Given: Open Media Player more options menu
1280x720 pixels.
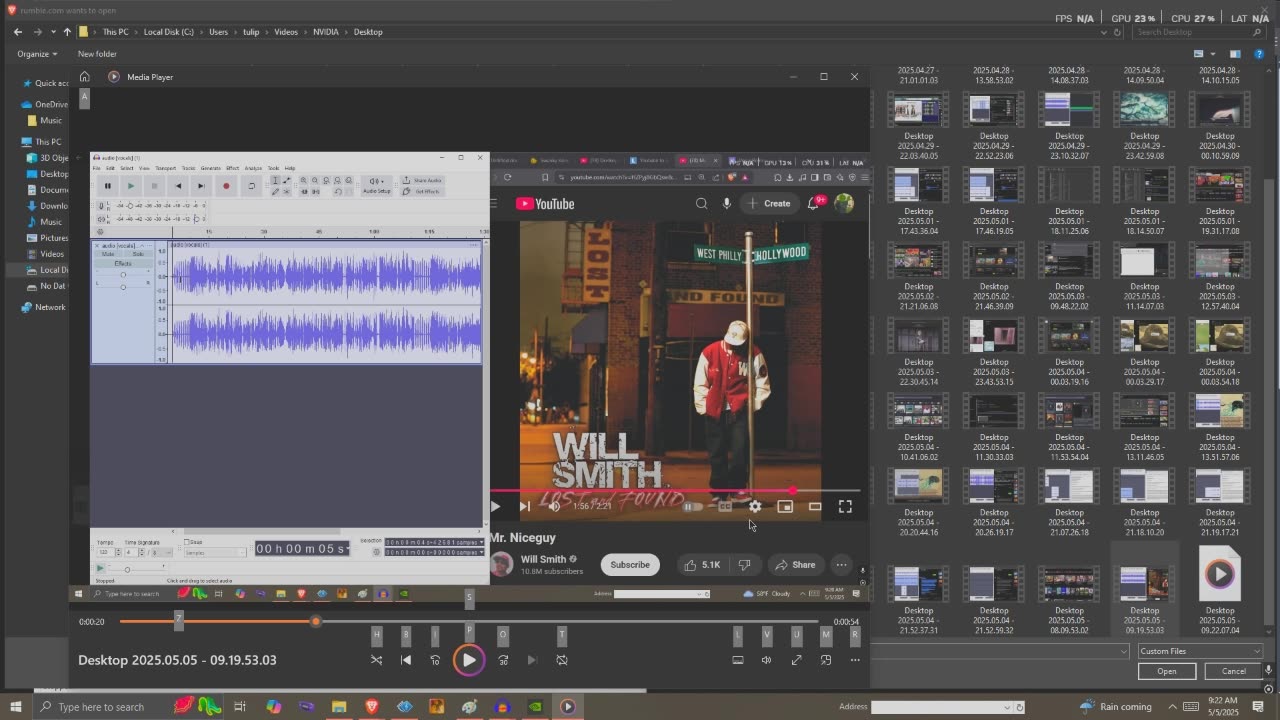Looking at the screenshot, I should 855,660.
